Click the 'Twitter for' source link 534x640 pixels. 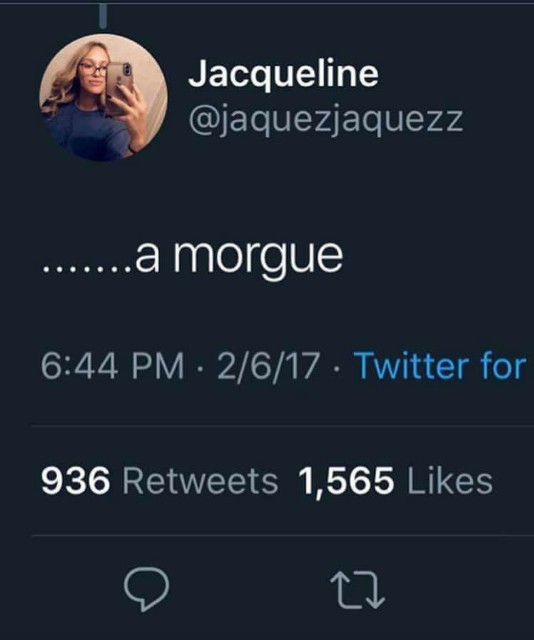[440, 366]
